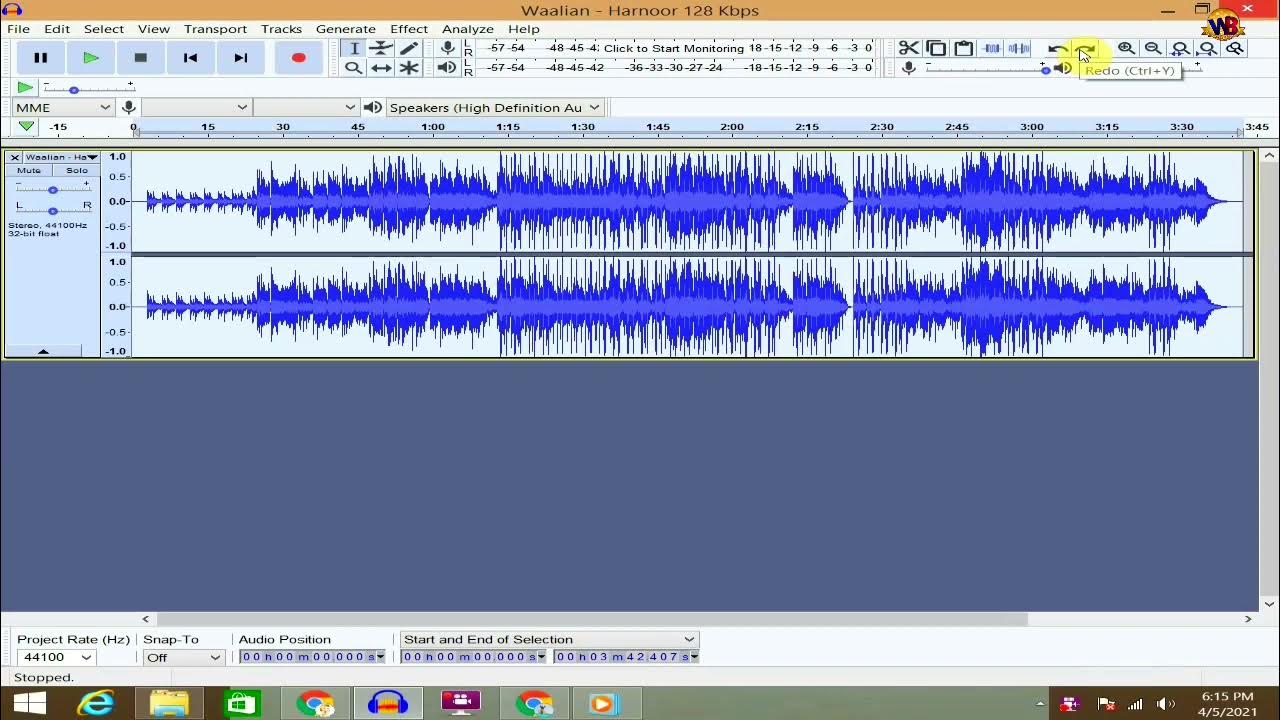The width and height of the screenshot is (1280, 720).
Task: Mute the Waalian track
Action: 29,170
